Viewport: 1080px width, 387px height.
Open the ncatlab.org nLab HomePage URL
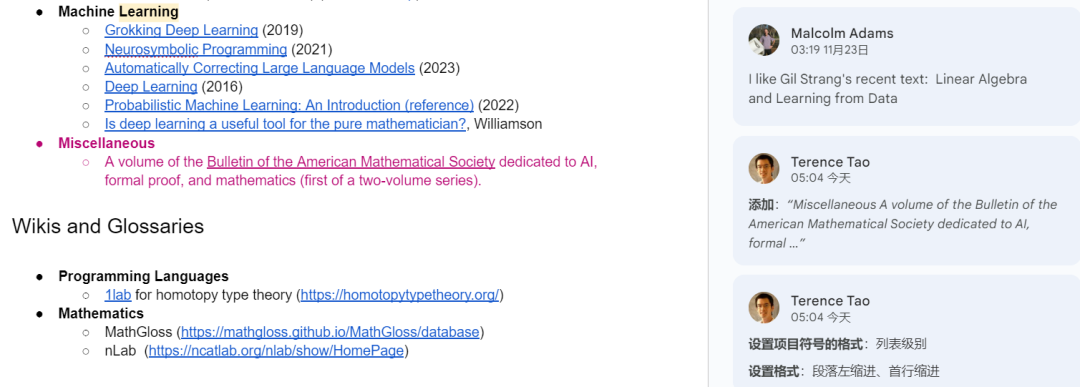tap(276, 351)
